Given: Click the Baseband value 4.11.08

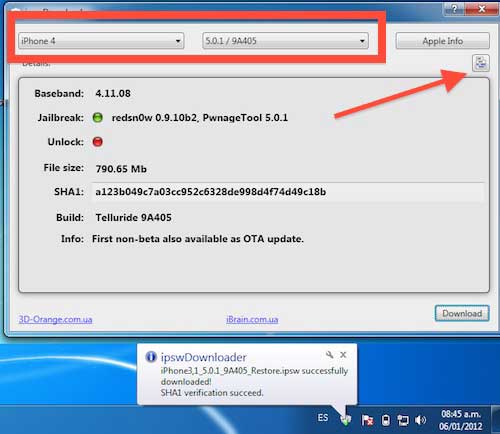Looking at the screenshot, I should (113, 93).
